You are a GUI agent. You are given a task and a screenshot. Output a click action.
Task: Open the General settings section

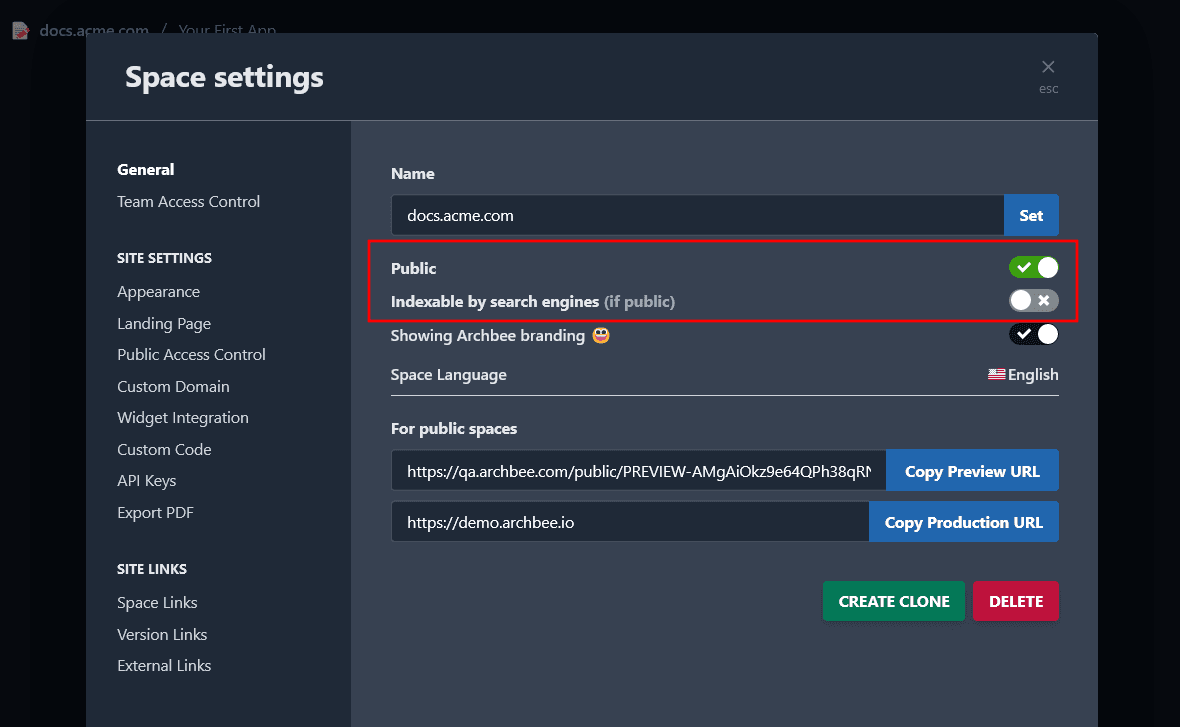(145, 170)
